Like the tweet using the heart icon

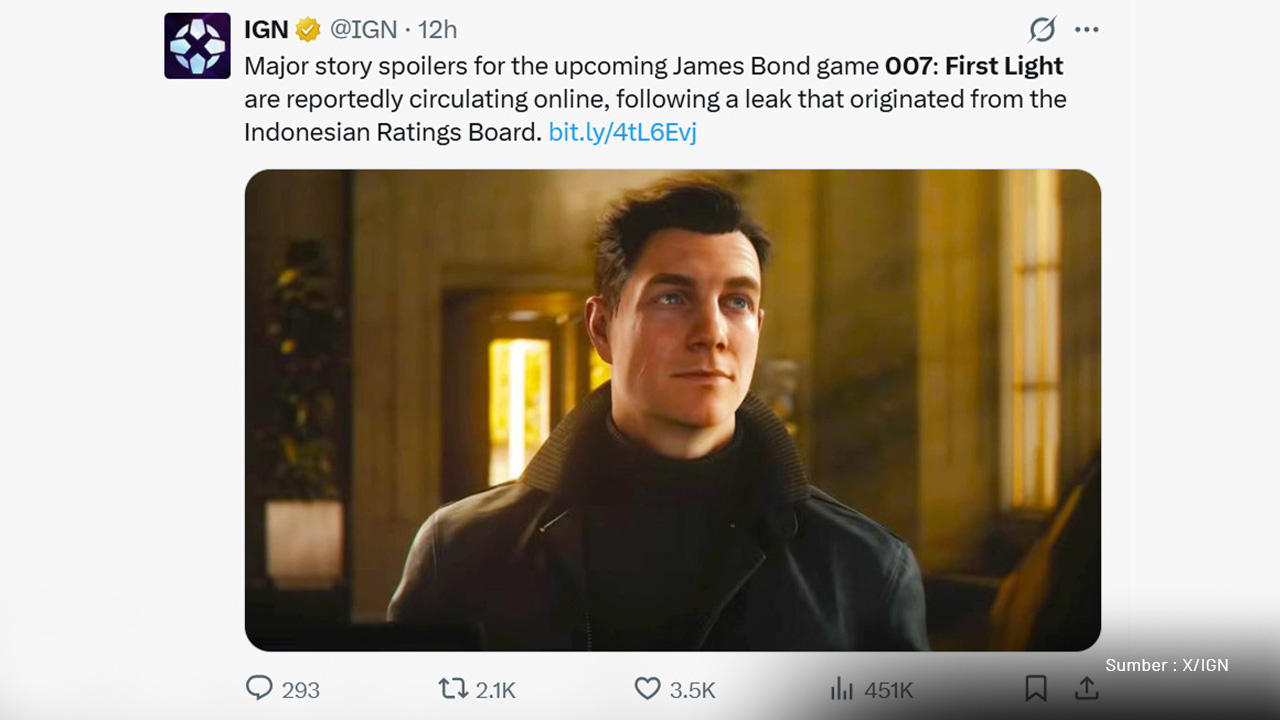point(648,689)
